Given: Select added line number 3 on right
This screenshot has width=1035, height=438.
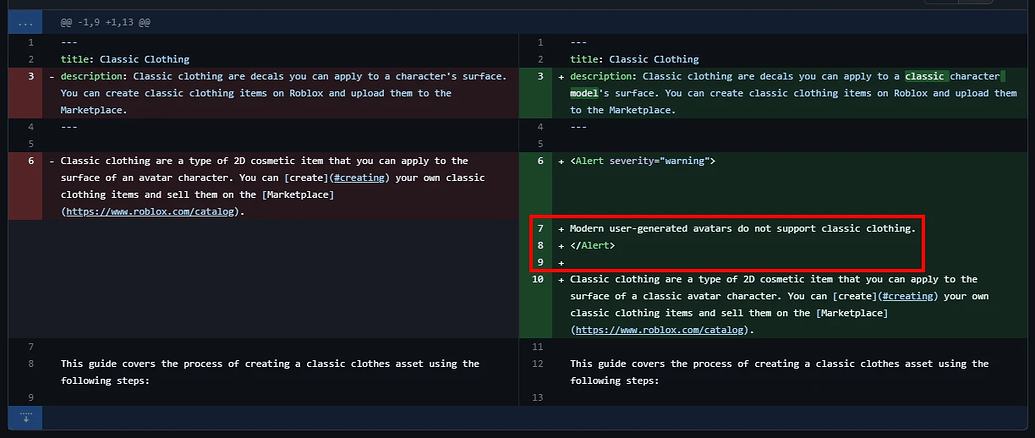Looking at the screenshot, I should tap(540, 76).
